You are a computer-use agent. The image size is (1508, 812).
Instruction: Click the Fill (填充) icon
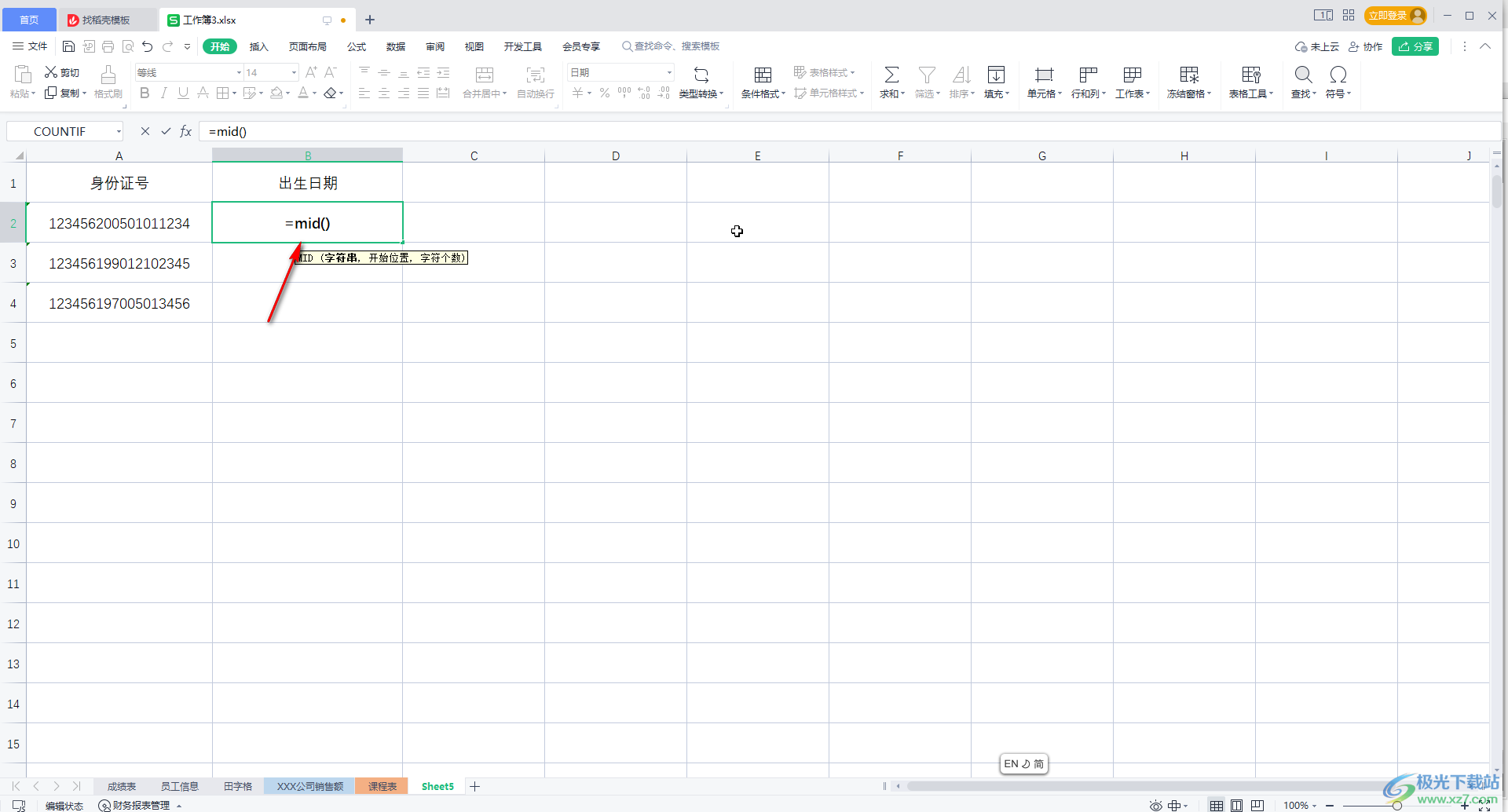tap(996, 75)
